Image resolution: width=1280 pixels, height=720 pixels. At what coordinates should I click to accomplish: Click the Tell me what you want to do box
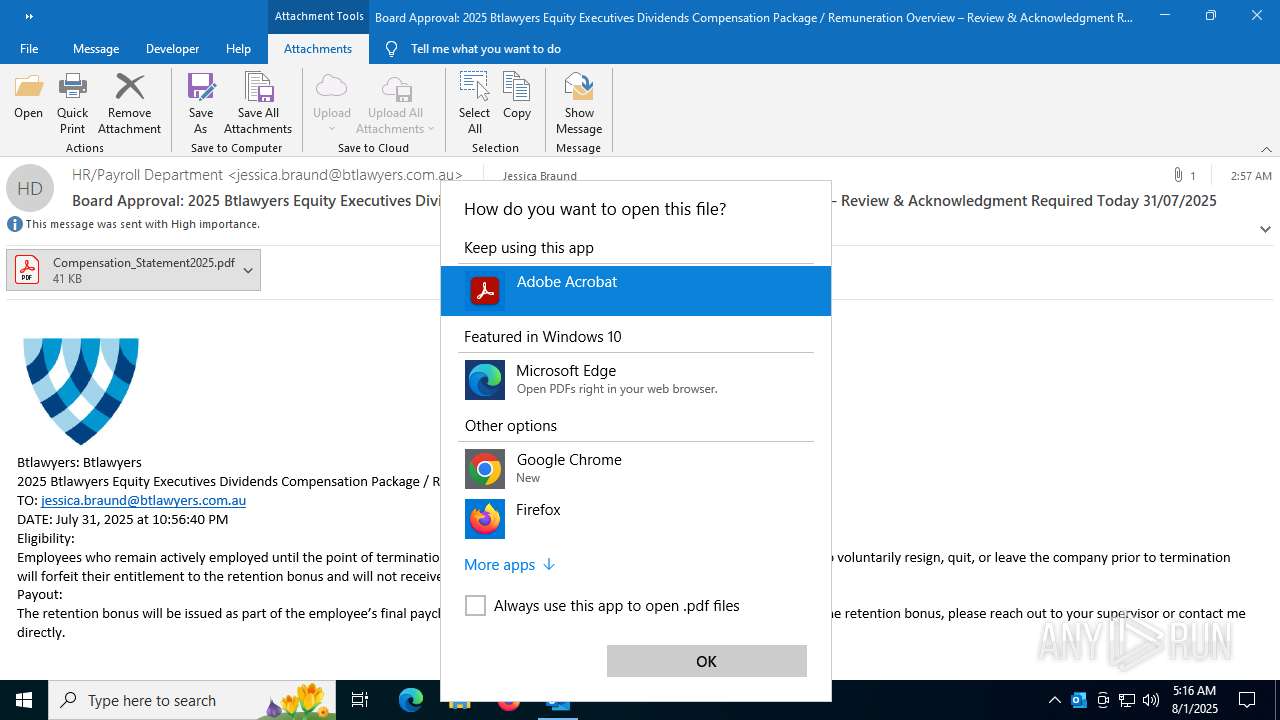(485, 49)
